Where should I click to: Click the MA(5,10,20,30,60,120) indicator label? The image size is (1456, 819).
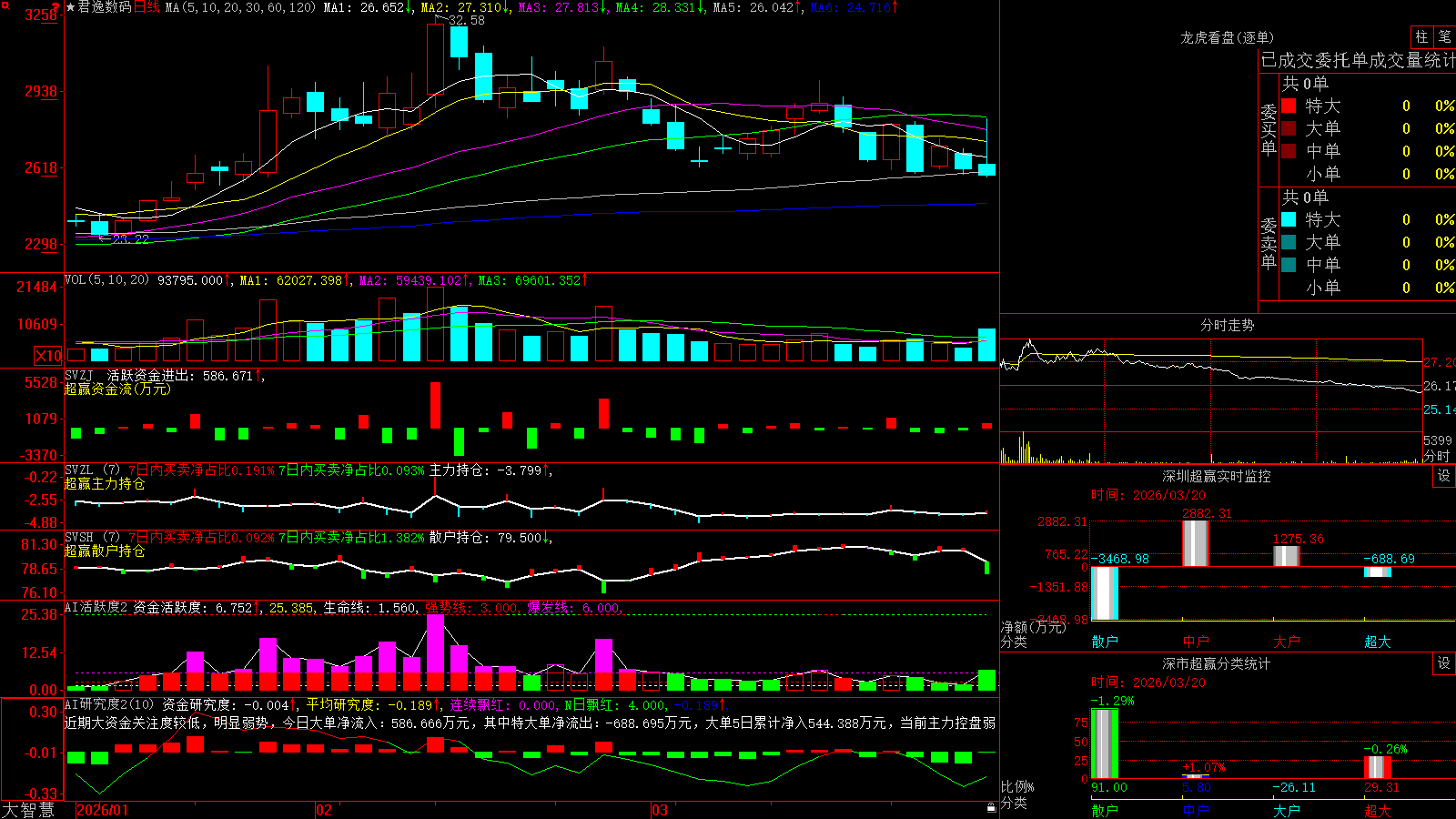click(240, 7)
